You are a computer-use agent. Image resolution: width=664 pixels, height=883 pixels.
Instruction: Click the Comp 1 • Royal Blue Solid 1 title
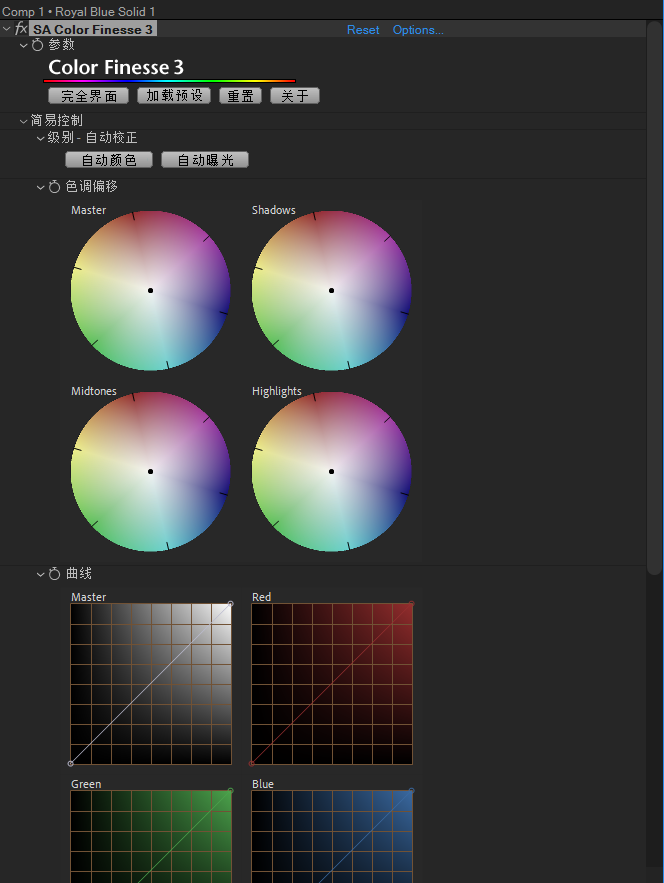tap(78, 11)
